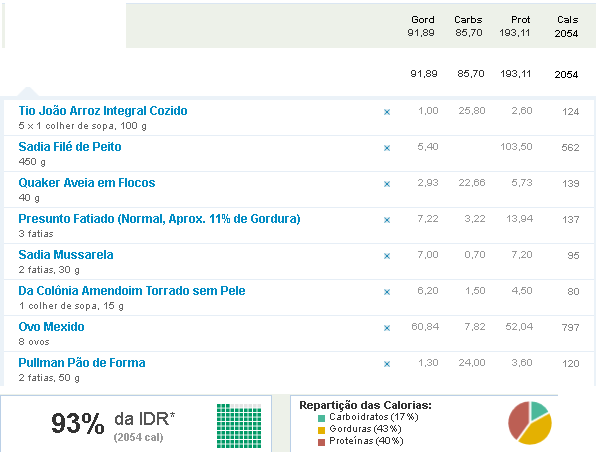
Task: Click the 93% da IDR value
Action: (x=78, y=423)
